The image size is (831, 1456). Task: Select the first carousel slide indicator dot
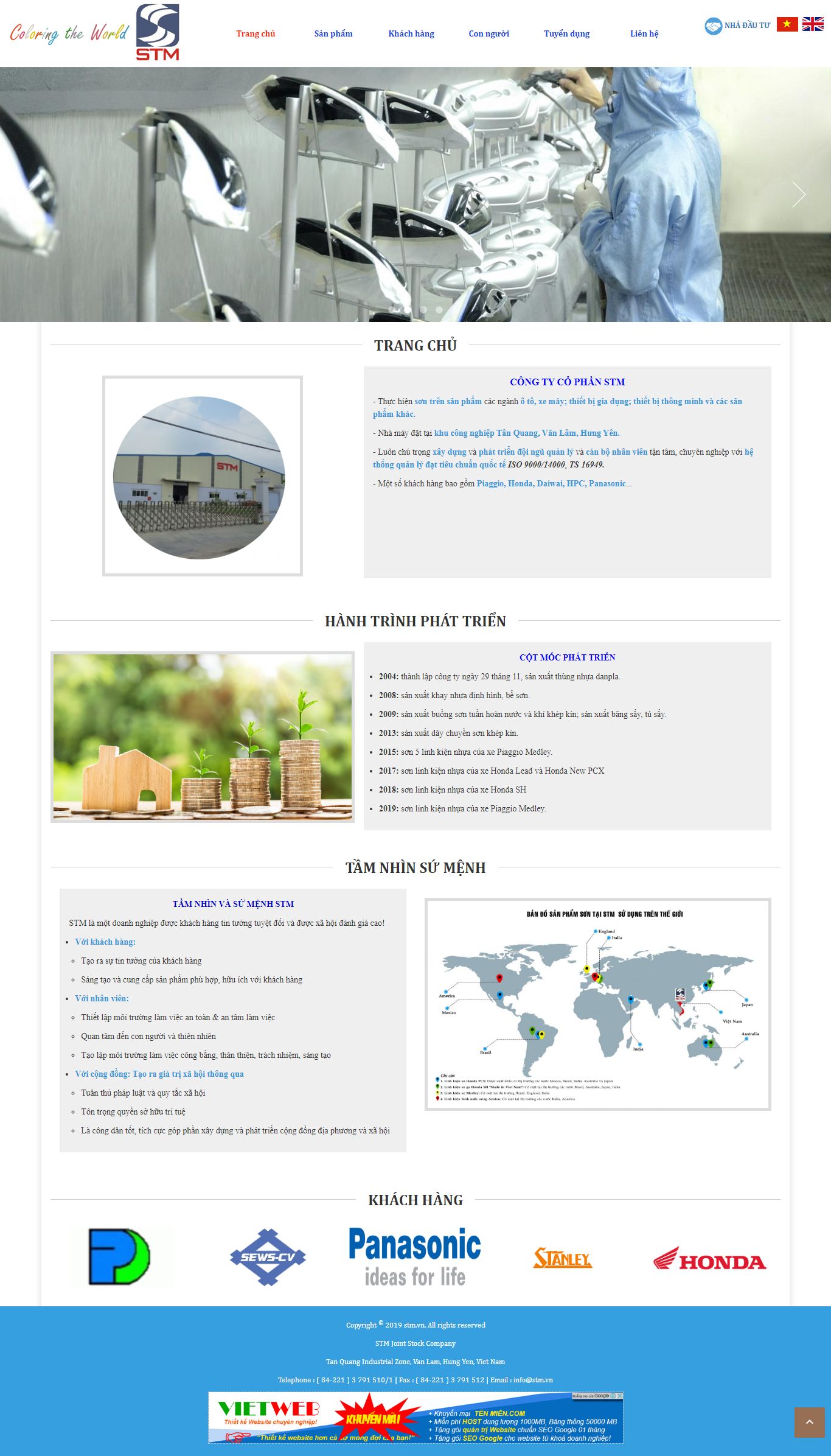(x=392, y=309)
